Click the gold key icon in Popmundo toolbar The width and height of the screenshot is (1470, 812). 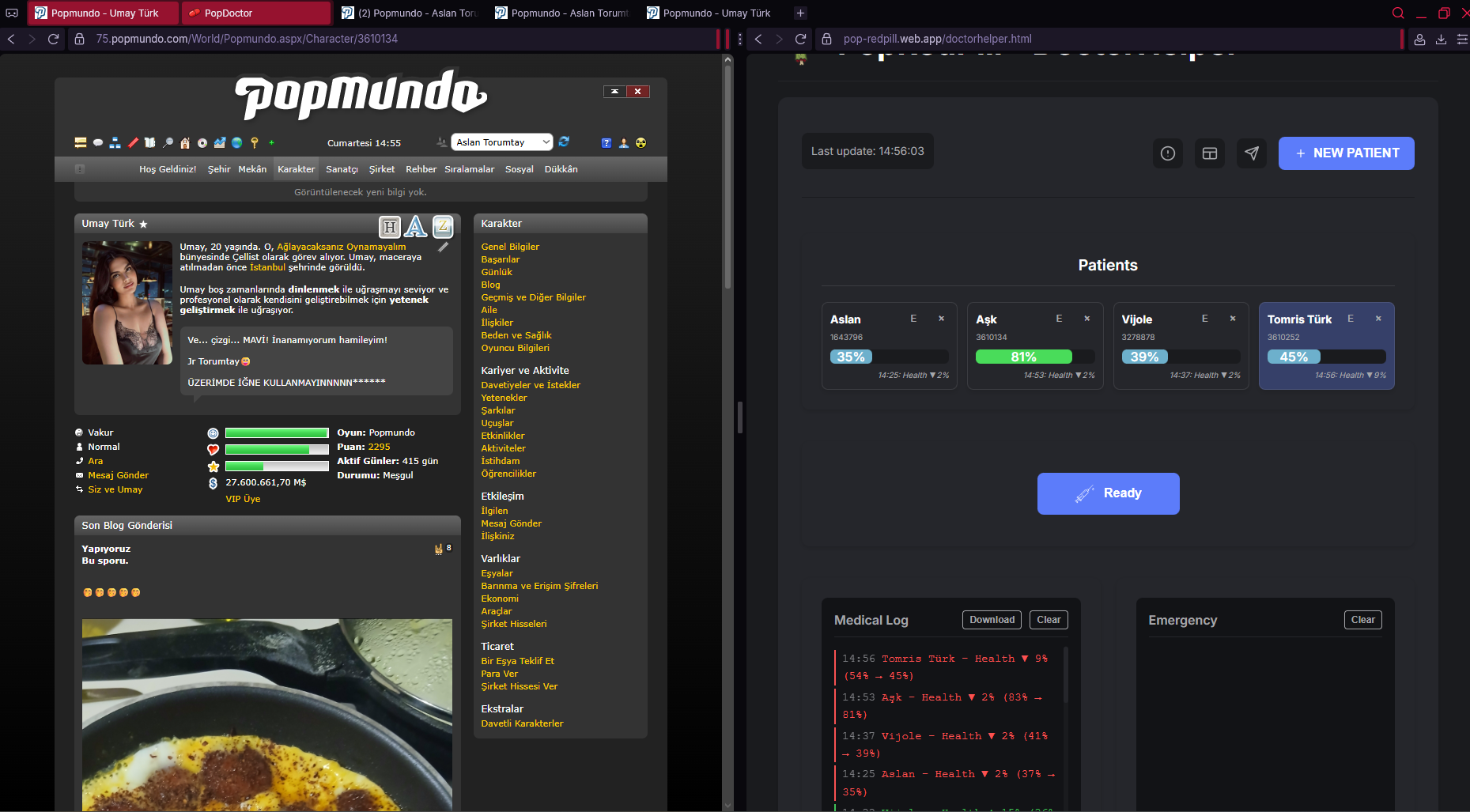coord(255,143)
